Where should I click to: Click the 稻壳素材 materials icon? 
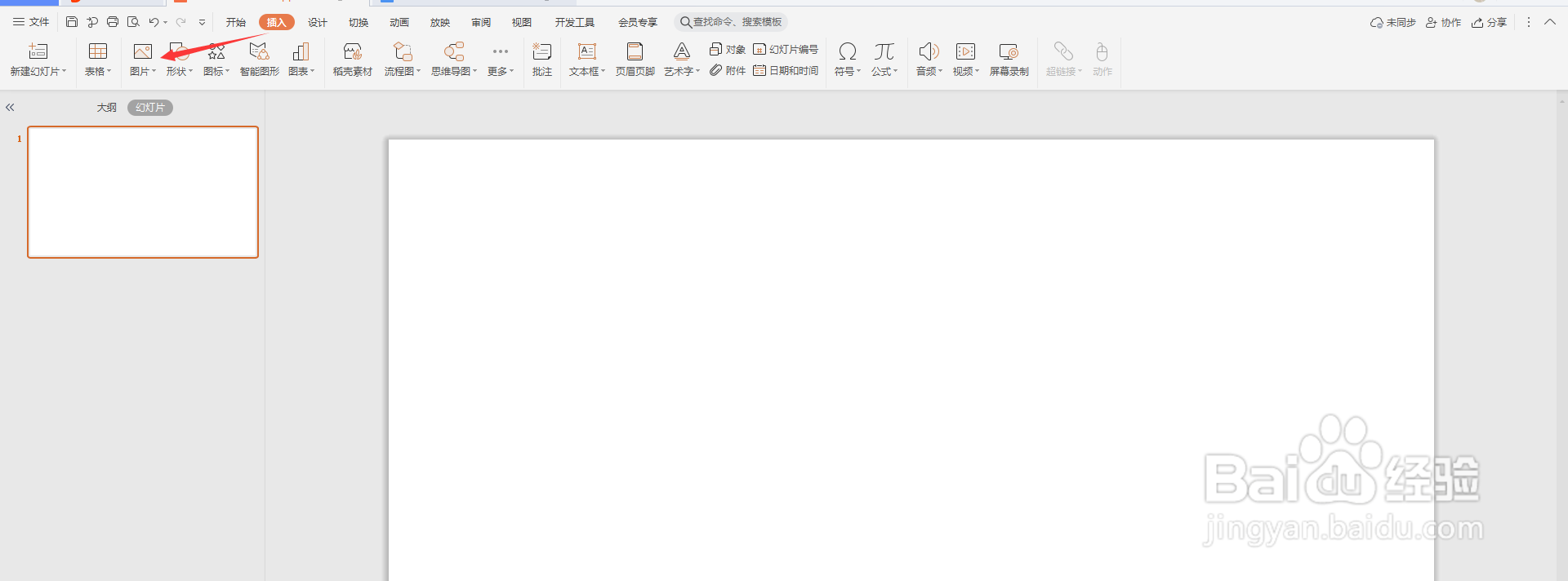click(x=353, y=51)
